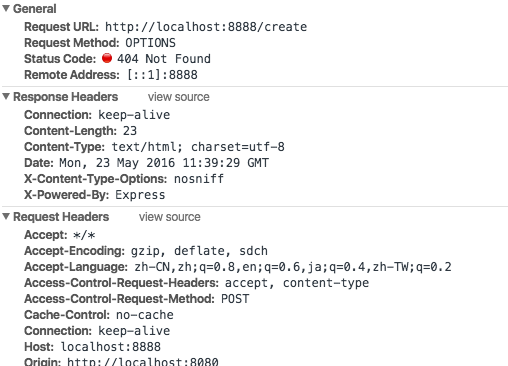Collapse the General section triangle
The width and height of the screenshot is (508, 366).
pos(6,8)
